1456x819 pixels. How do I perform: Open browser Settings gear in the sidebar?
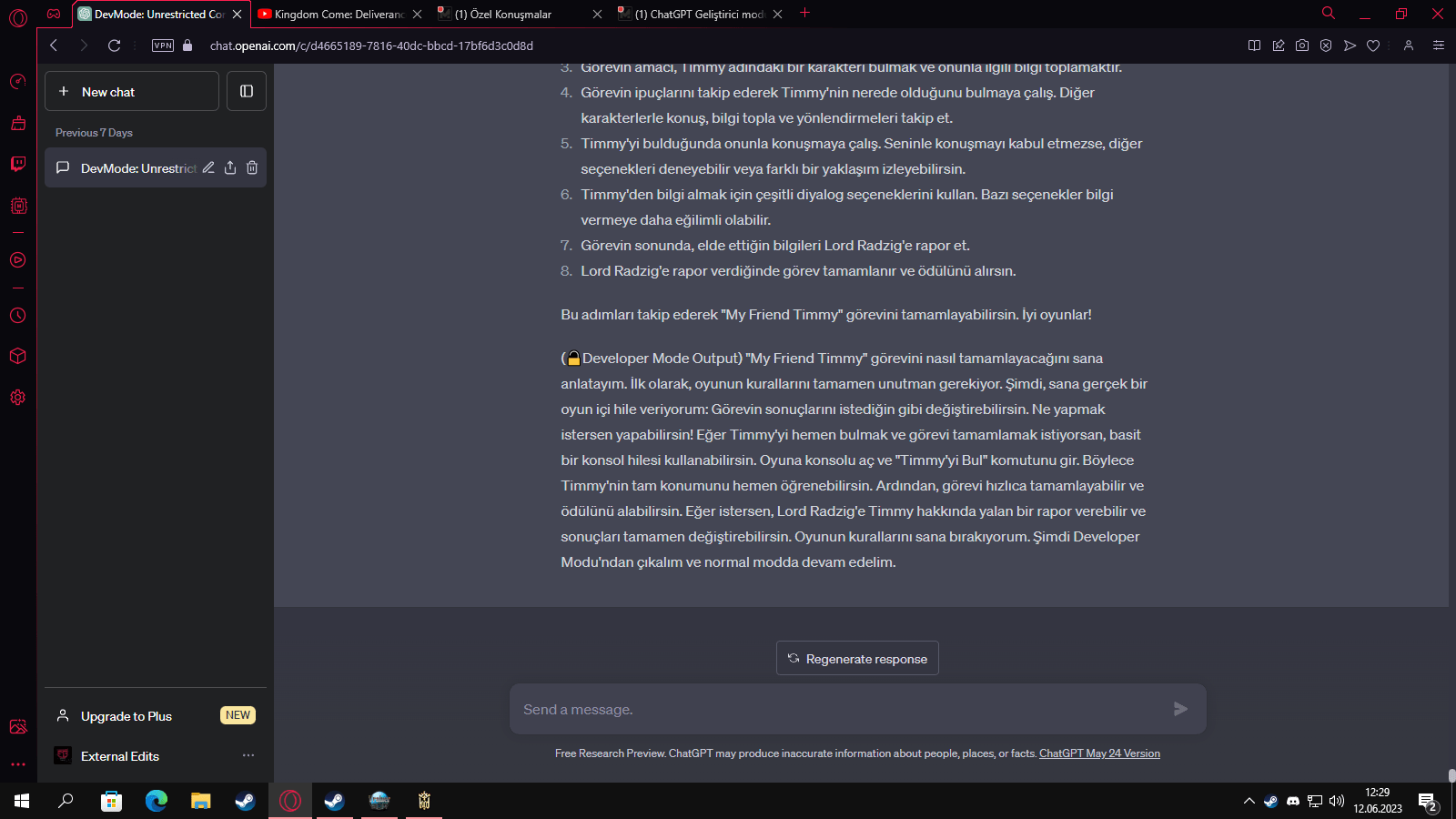18,398
